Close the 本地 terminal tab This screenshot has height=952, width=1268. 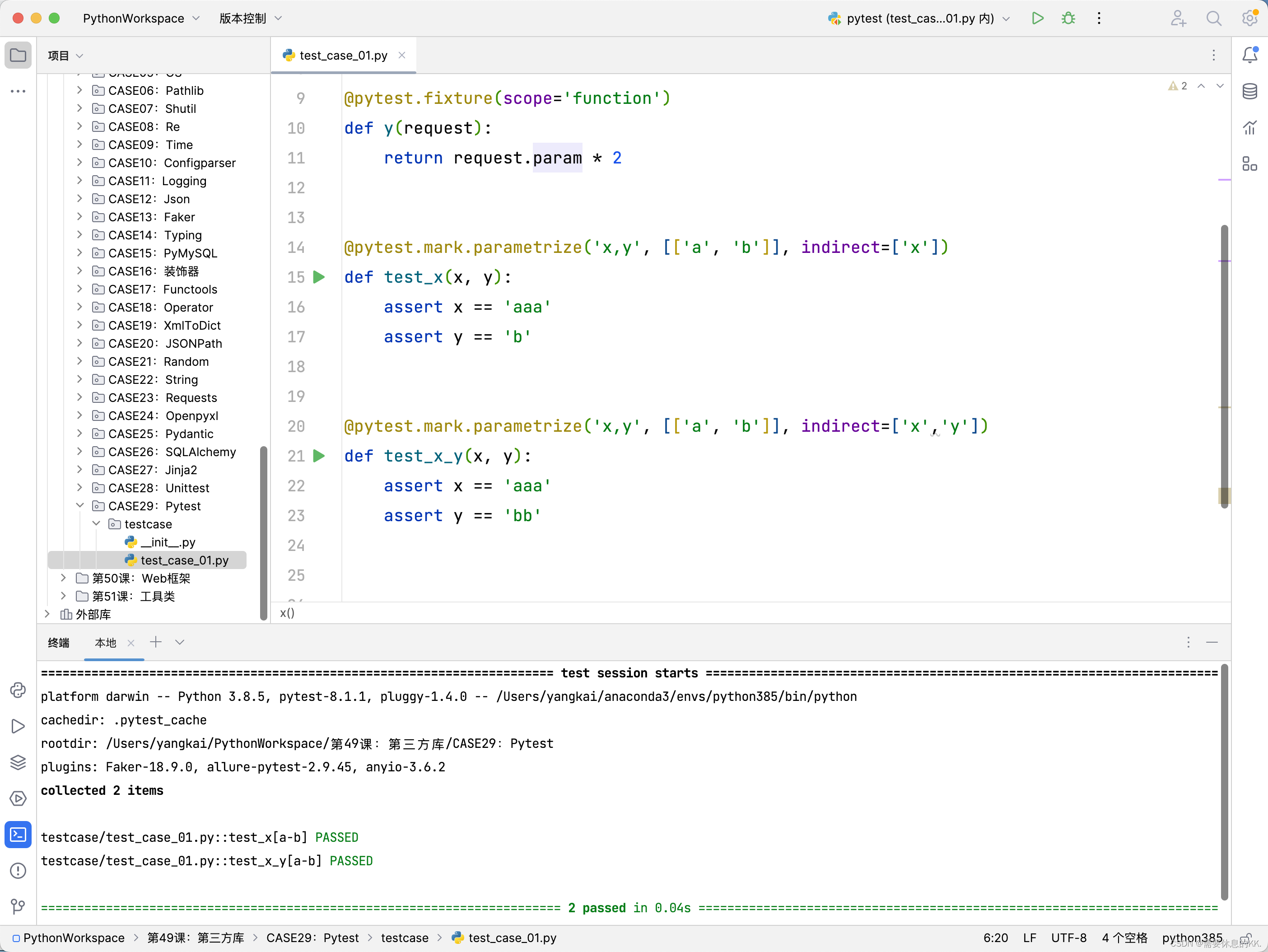click(131, 643)
